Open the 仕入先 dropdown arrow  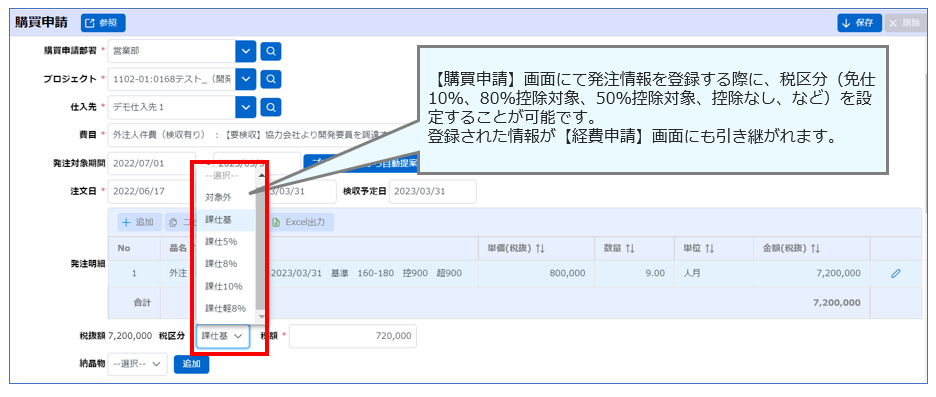pos(246,107)
